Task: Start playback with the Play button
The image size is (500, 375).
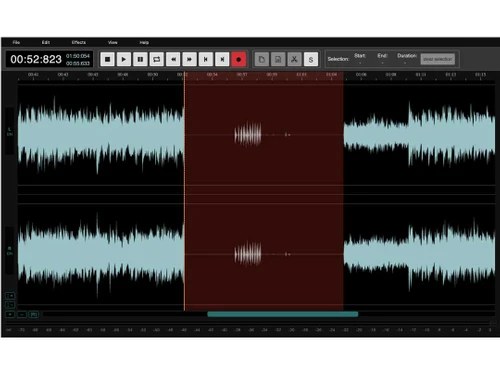Action: click(x=124, y=59)
